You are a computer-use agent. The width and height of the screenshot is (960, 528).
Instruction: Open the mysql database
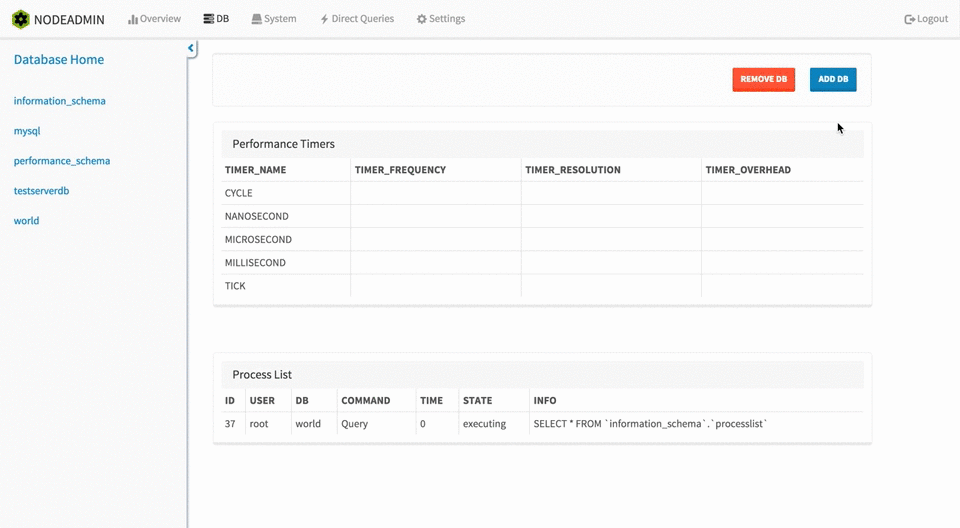[x=27, y=131]
